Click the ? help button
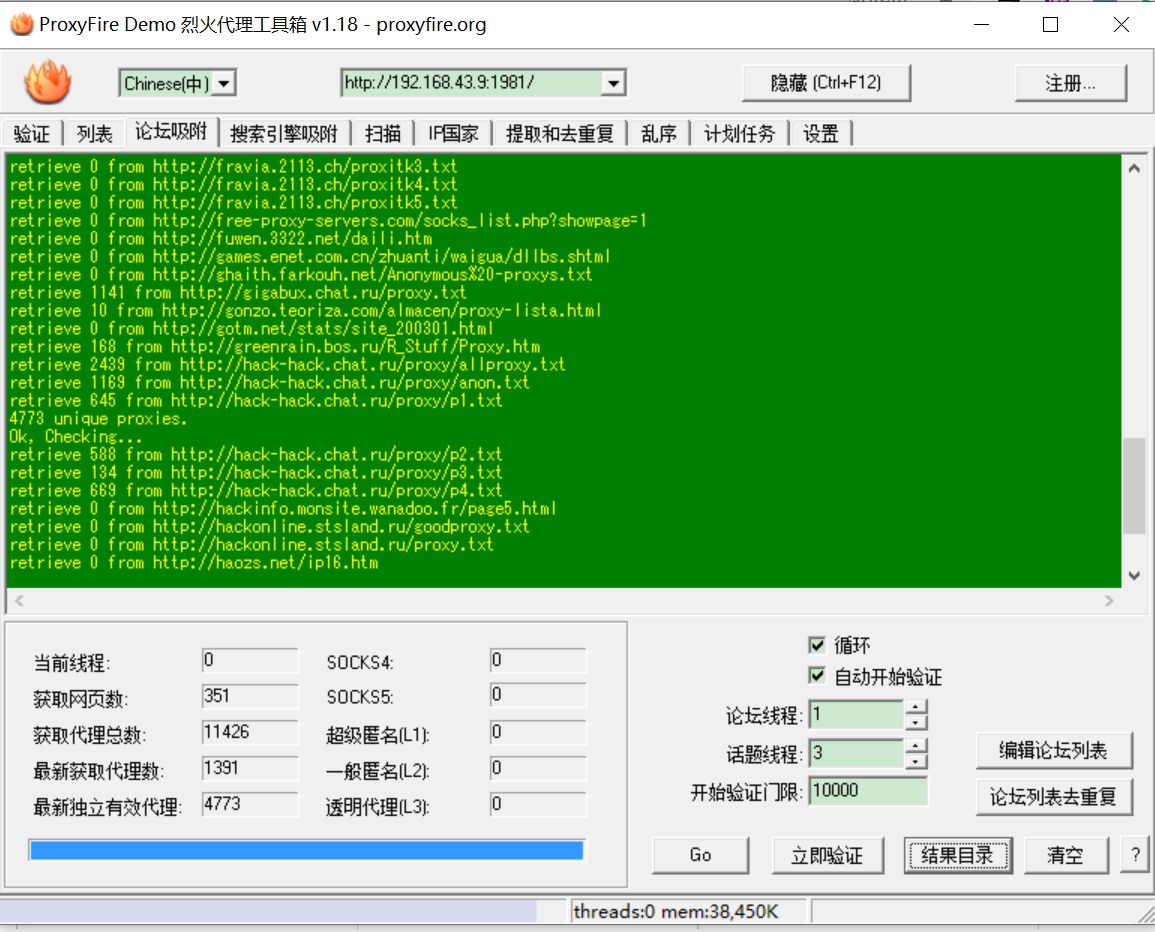This screenshot has width=1155, height=932. (1135, 855)
